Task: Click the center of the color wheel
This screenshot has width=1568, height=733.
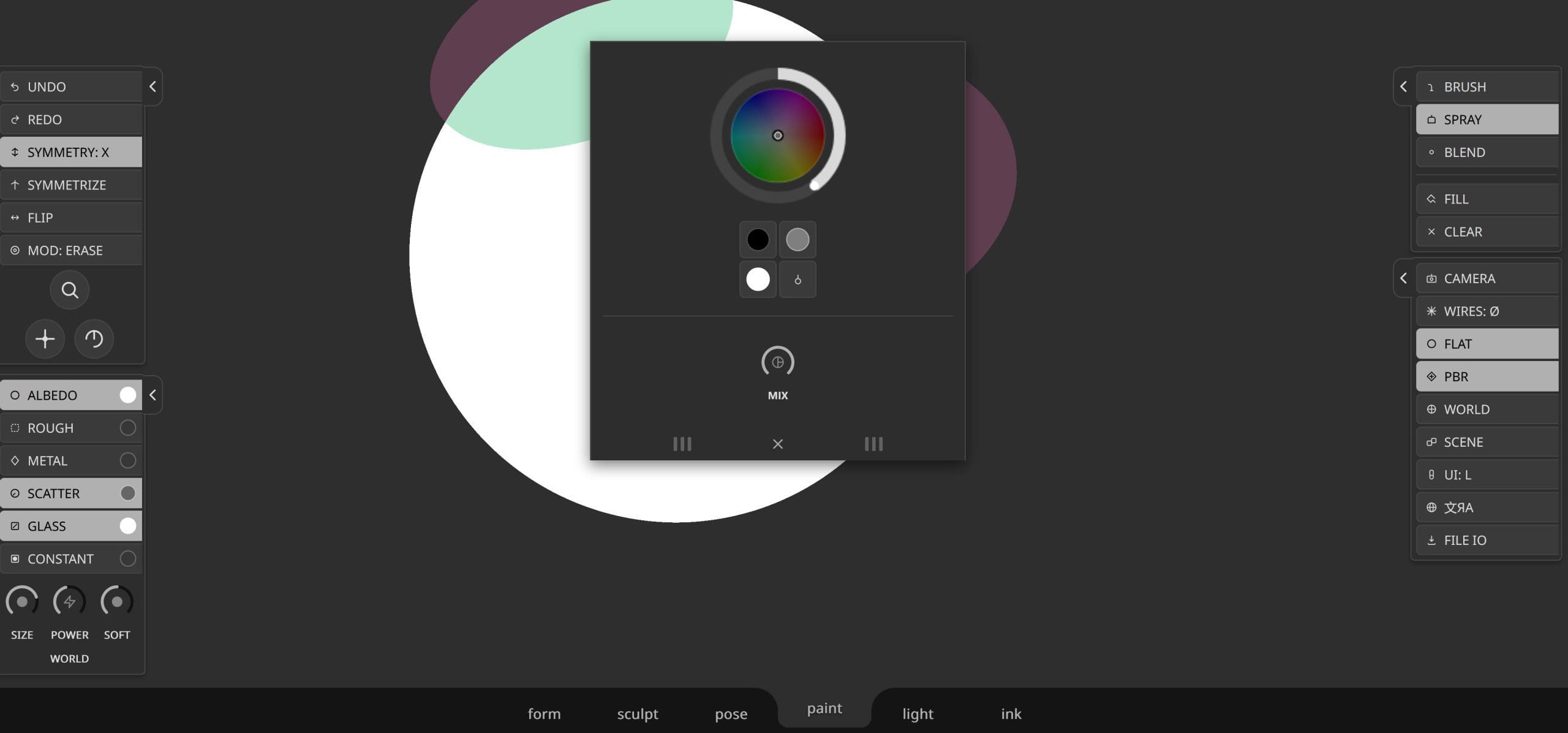Action: [x=777, y=135]
